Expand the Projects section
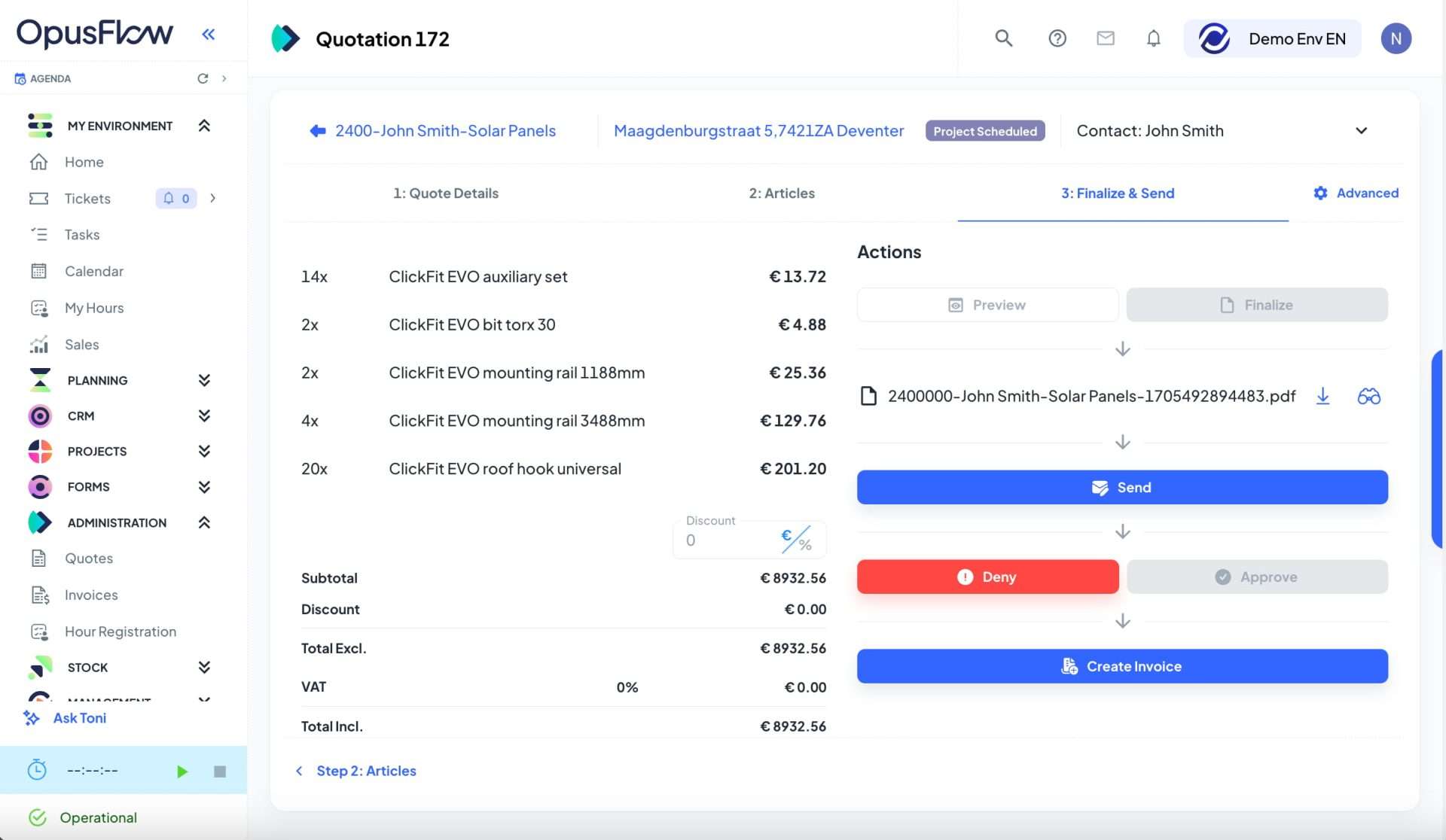Image resolution: width=1446 pixels, height=840 pixels. 203,451
